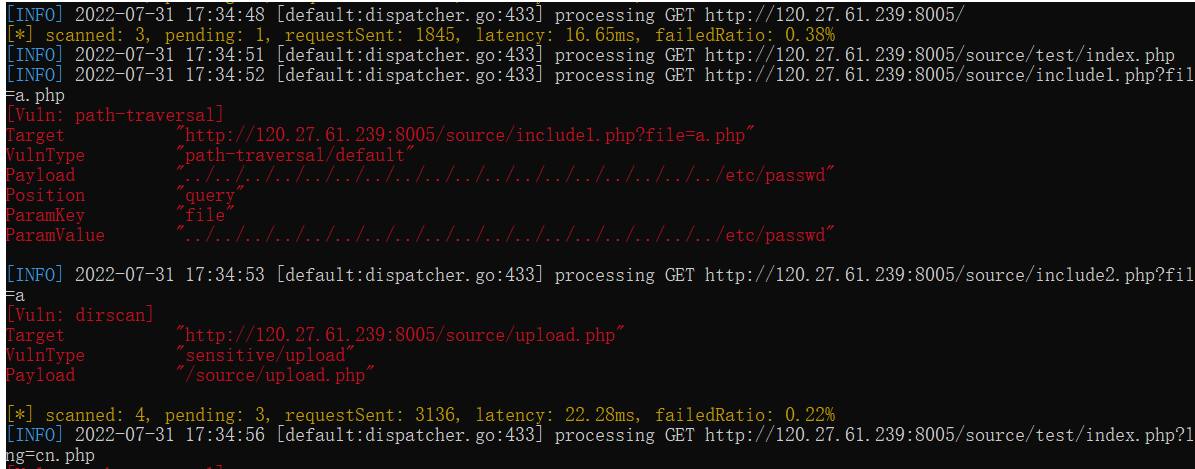The image size is (1195, 469).
Task: Click the wrapped "ng=cn.php" text
Action: pos(50,455)
